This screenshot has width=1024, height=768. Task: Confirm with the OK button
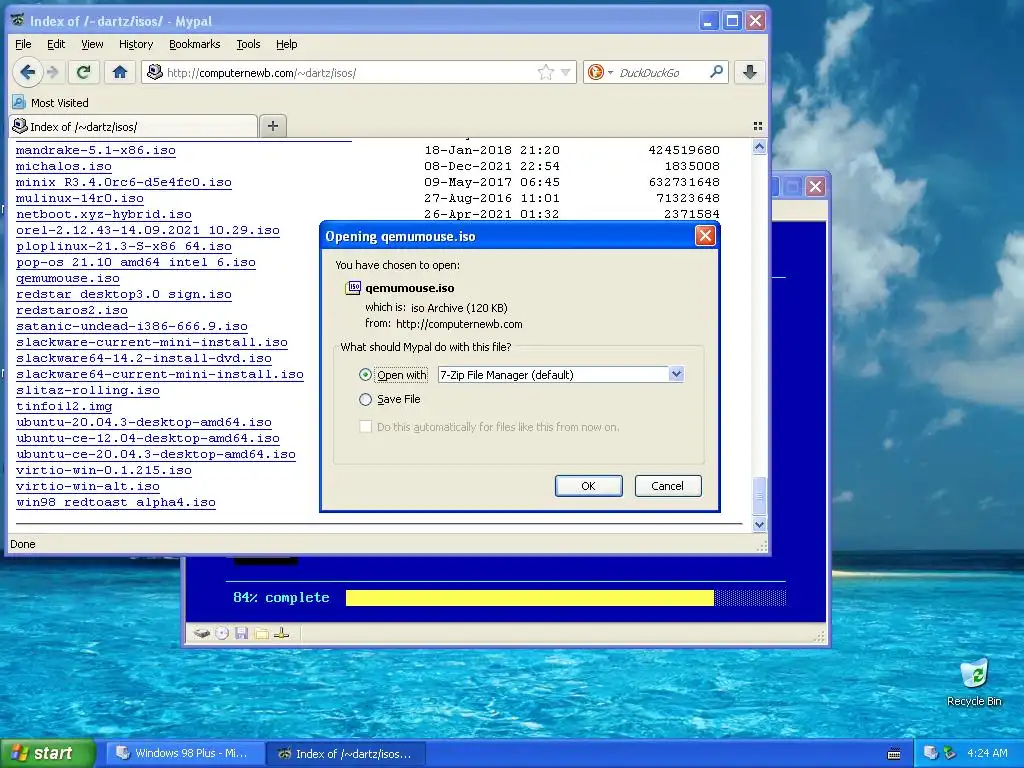pos(588,486)
